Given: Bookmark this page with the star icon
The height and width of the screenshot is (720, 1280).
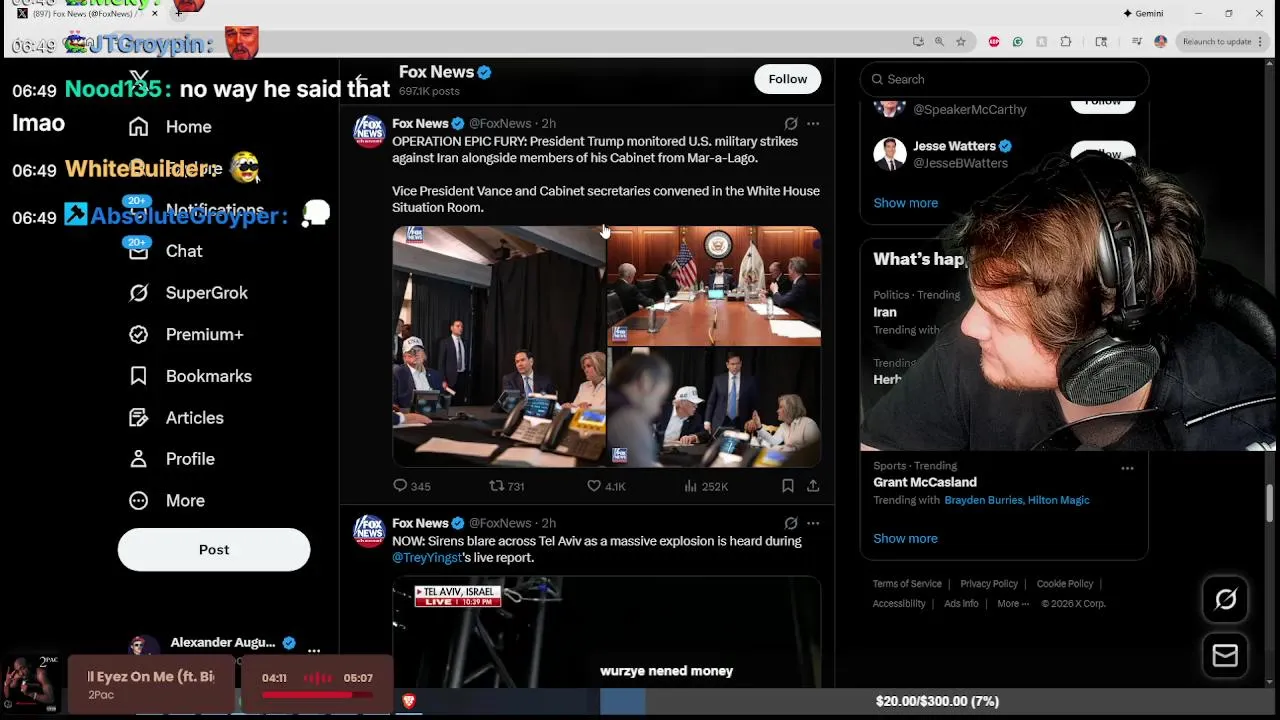Looking at the screenshot, I should tap(961, 42).
